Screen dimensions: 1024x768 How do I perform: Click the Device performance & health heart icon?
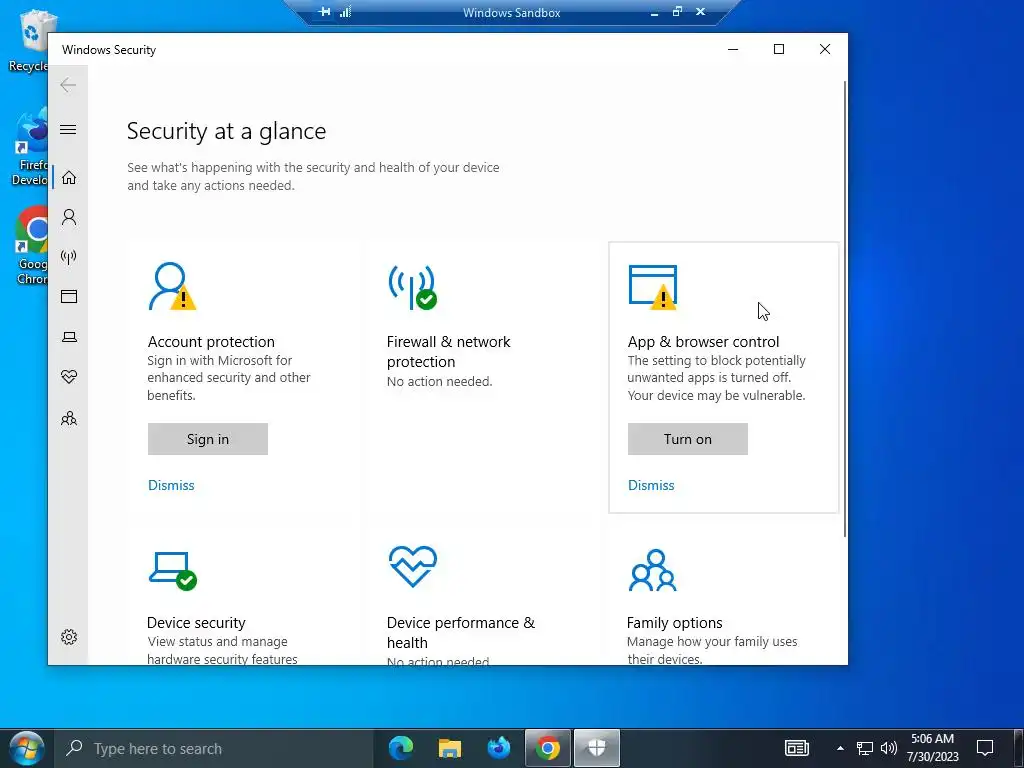pyautogui.click(x=413, y=567)
